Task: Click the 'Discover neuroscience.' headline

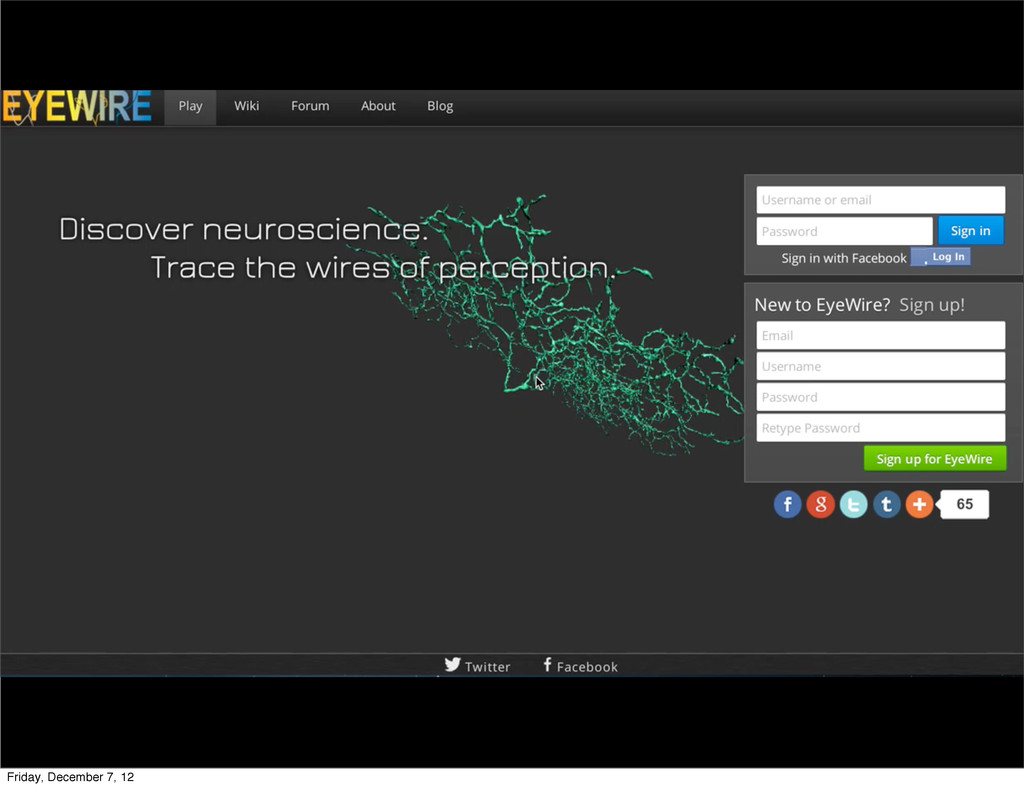Action: [244, 230]
